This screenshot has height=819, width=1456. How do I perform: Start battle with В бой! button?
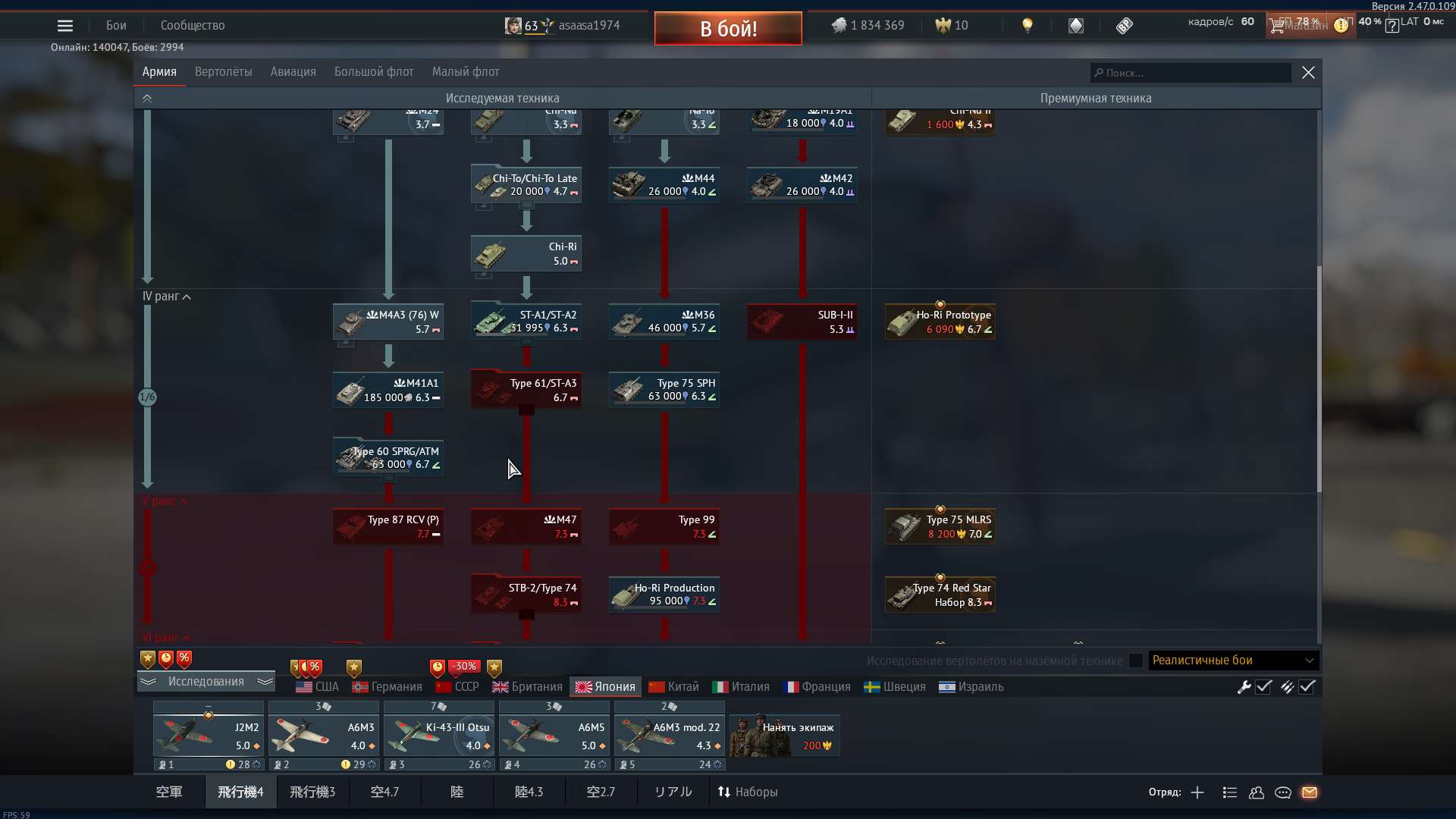tap(728, 29)
